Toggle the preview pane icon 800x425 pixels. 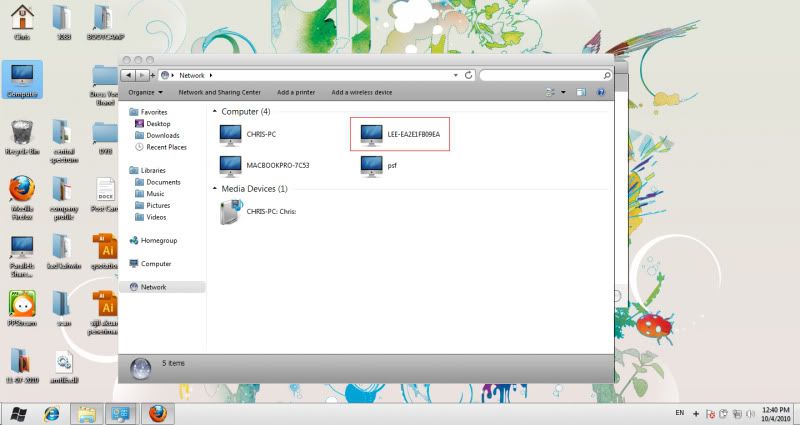click(580, 92)
